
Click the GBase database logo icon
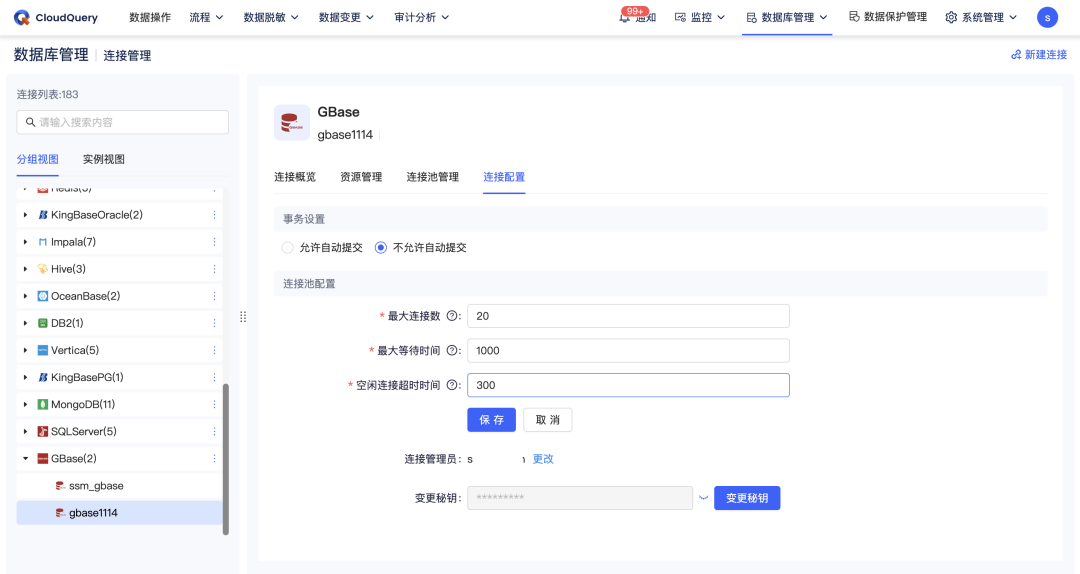tap(291, 122)
